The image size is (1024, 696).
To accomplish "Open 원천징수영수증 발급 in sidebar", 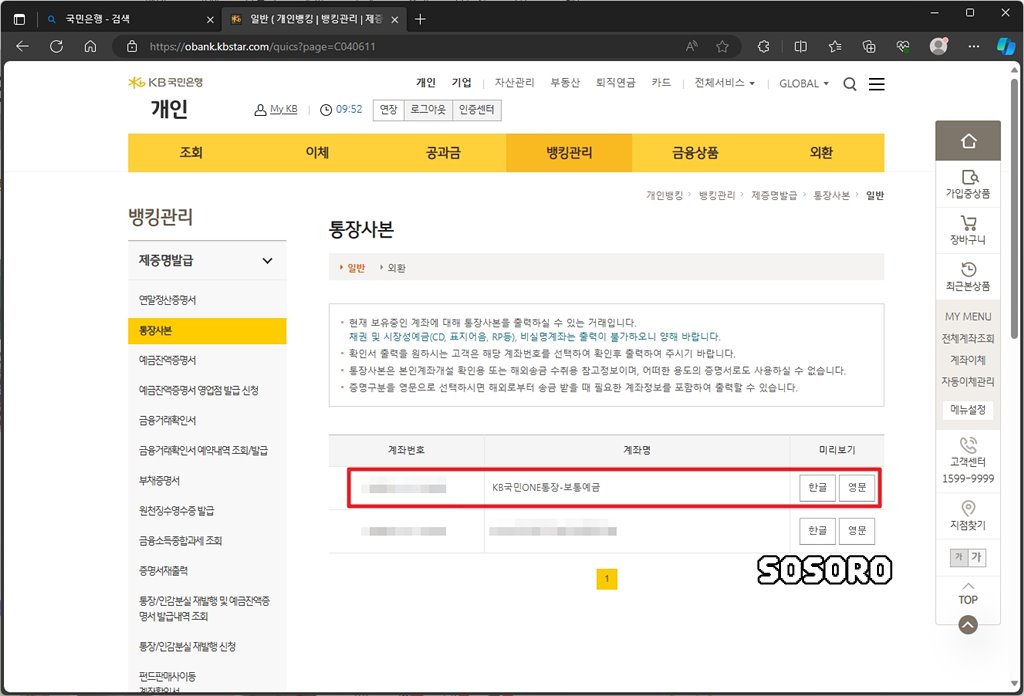I will (x=176, y=511).
